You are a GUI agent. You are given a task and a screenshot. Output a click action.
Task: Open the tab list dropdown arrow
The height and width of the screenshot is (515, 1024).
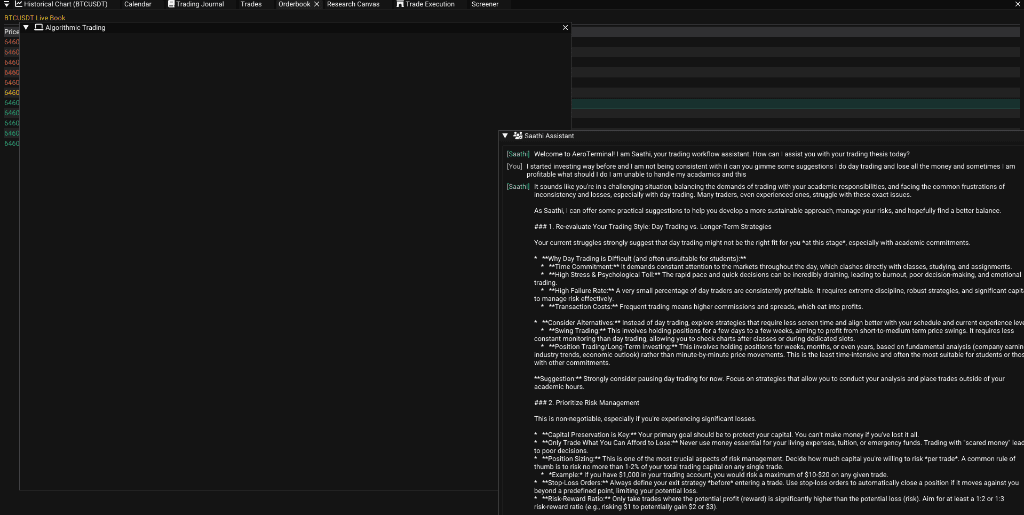(x=7, y=4)
